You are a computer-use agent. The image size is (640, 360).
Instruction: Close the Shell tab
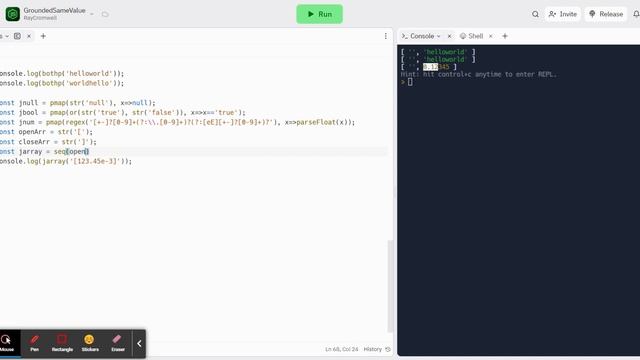click(x=491, y=36)
